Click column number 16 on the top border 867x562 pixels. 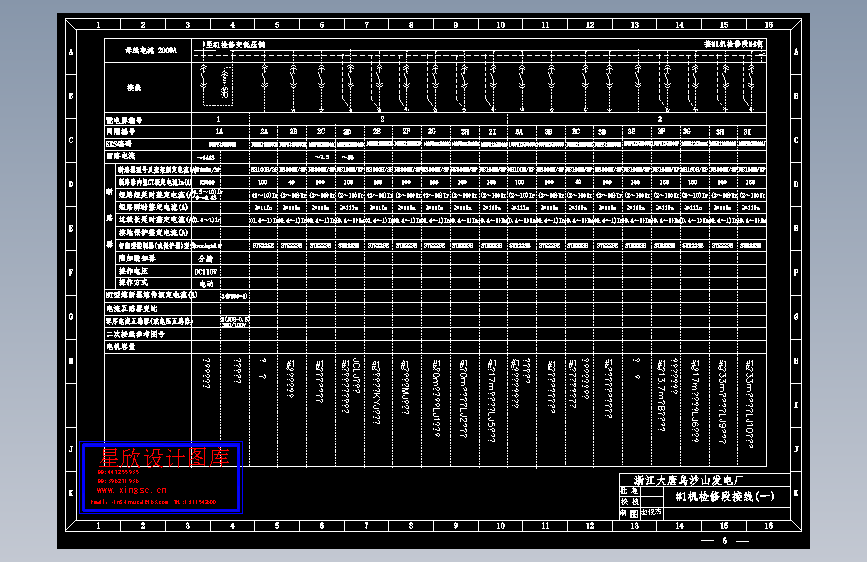pyautogui.click(x=769, y=25)
